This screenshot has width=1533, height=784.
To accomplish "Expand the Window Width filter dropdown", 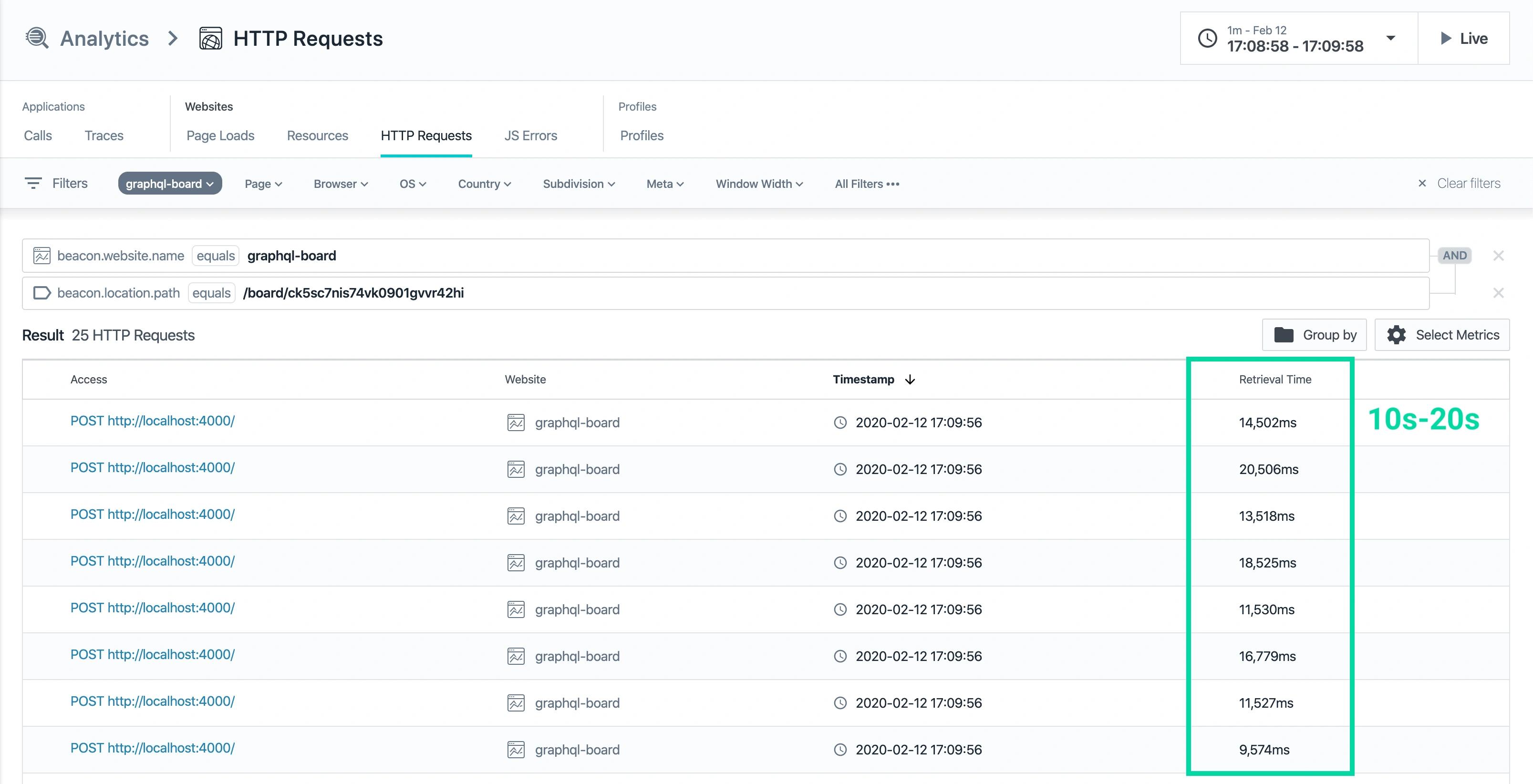I will pos(759,184).
